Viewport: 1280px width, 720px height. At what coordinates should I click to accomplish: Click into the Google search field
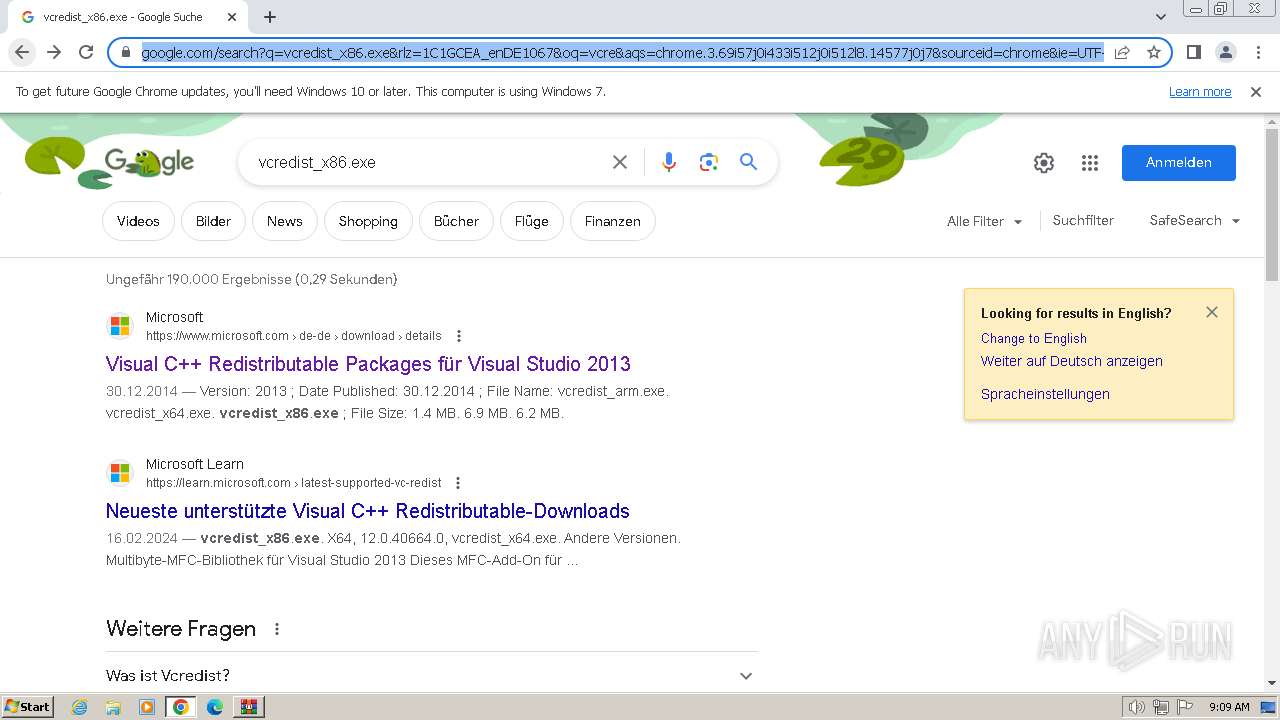(x=430, y=162)
